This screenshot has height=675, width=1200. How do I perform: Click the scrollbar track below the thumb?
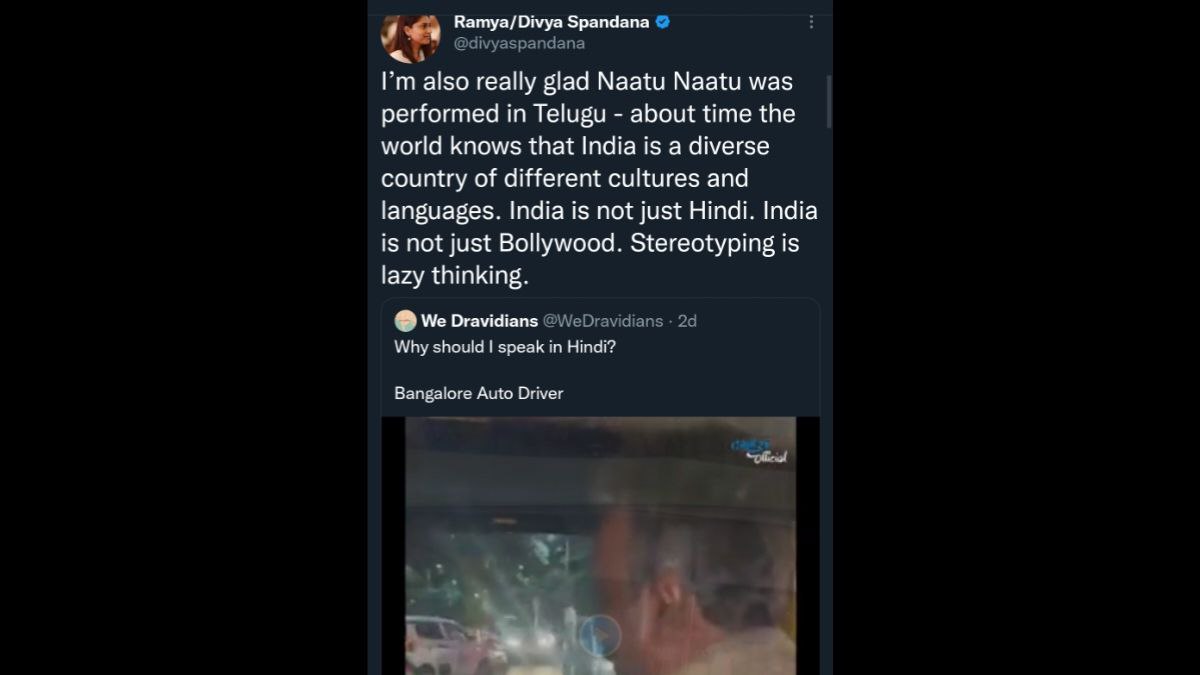(x=827, y=400)
